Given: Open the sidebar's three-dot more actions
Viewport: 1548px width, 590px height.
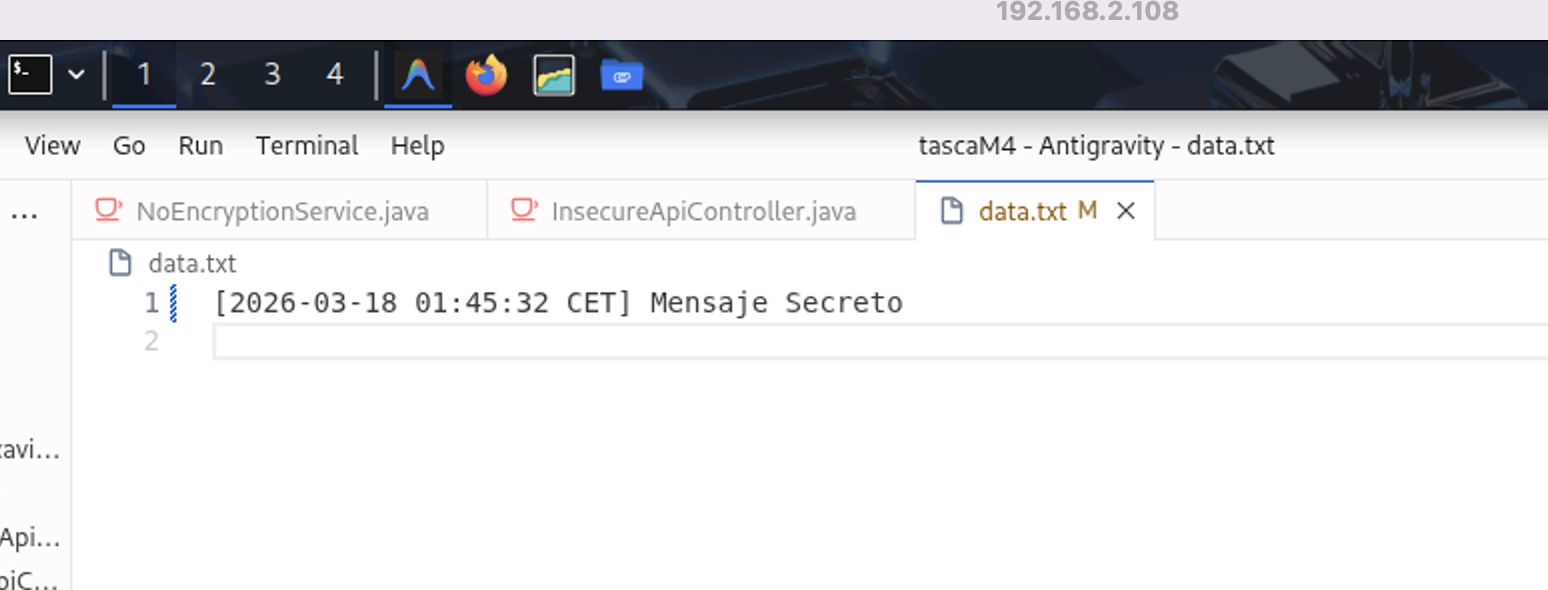Looking at the screenshot, I should click(24, 213).
